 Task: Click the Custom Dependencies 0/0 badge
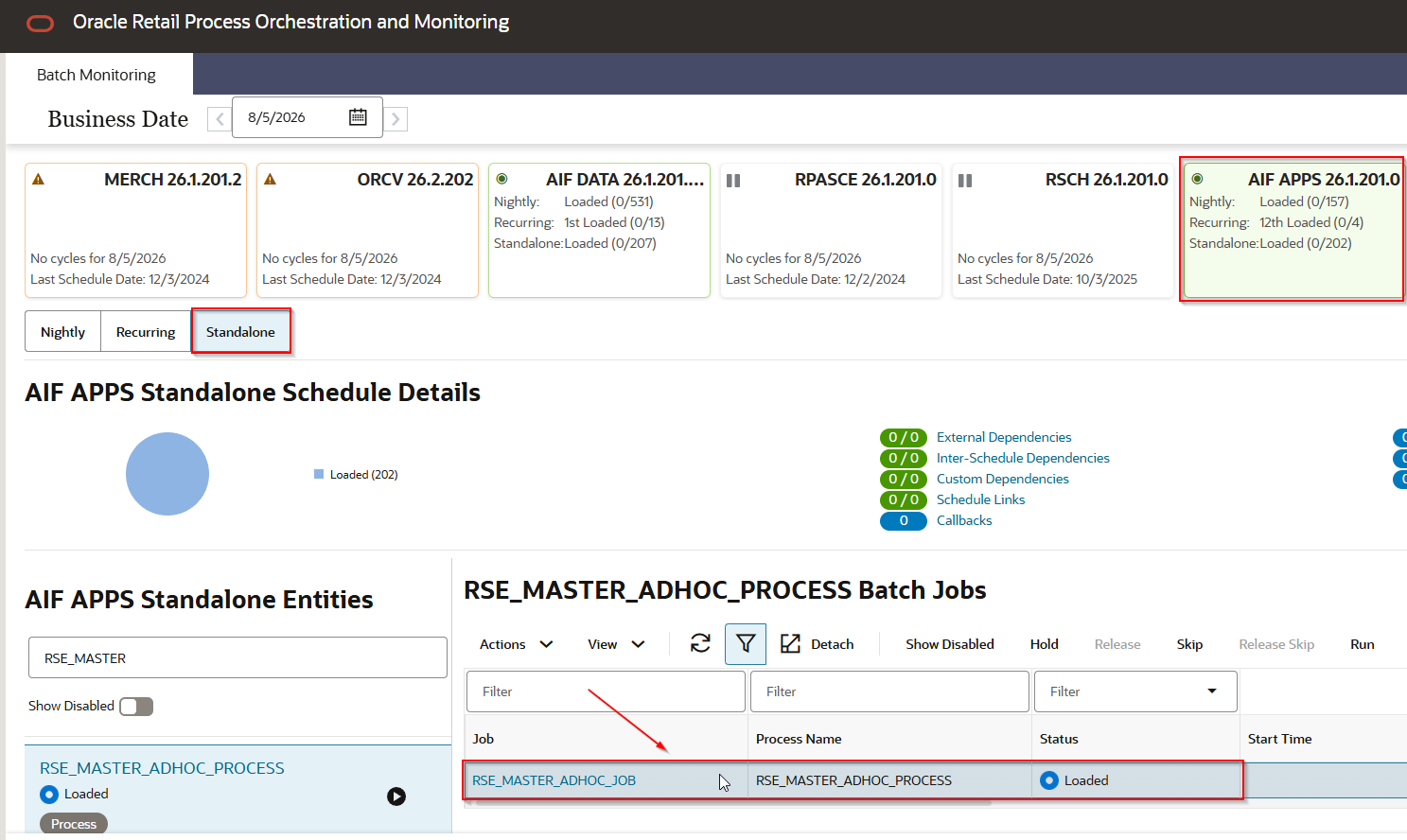(x=904, y=479)
